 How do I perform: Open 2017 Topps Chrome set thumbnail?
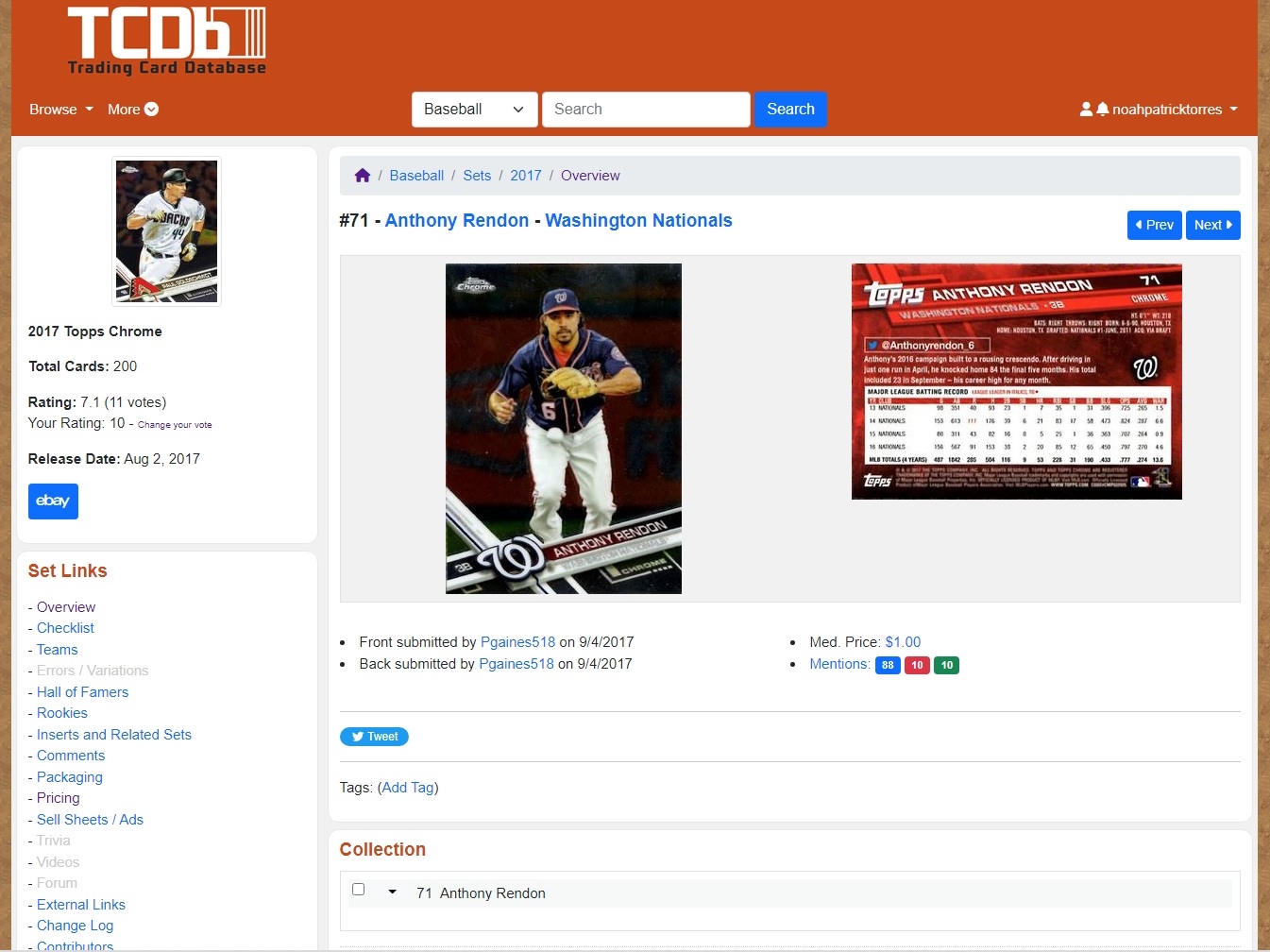(x=166, y=231)
